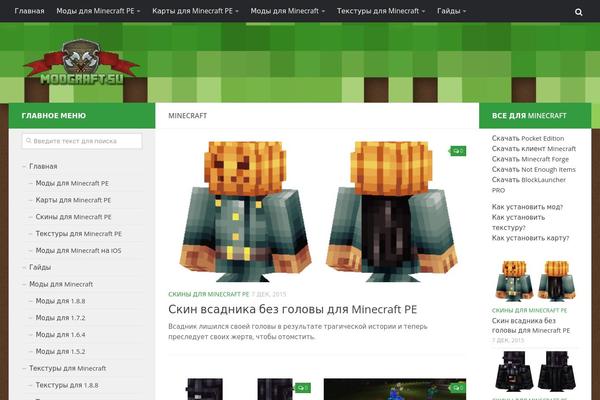Click comment count badge on pumpkin skin image
The width and height of the screenshot is (600, 400).
(458, 151)
